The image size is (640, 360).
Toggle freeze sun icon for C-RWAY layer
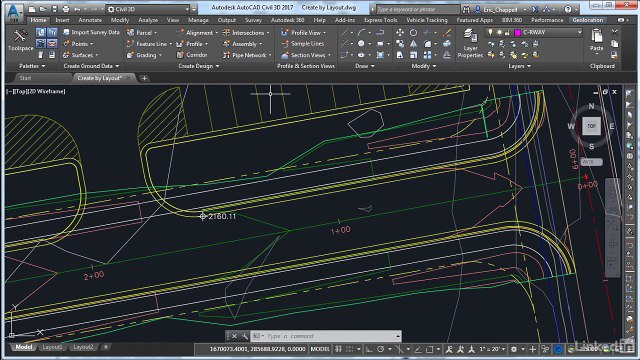click(x=498, y=32)
